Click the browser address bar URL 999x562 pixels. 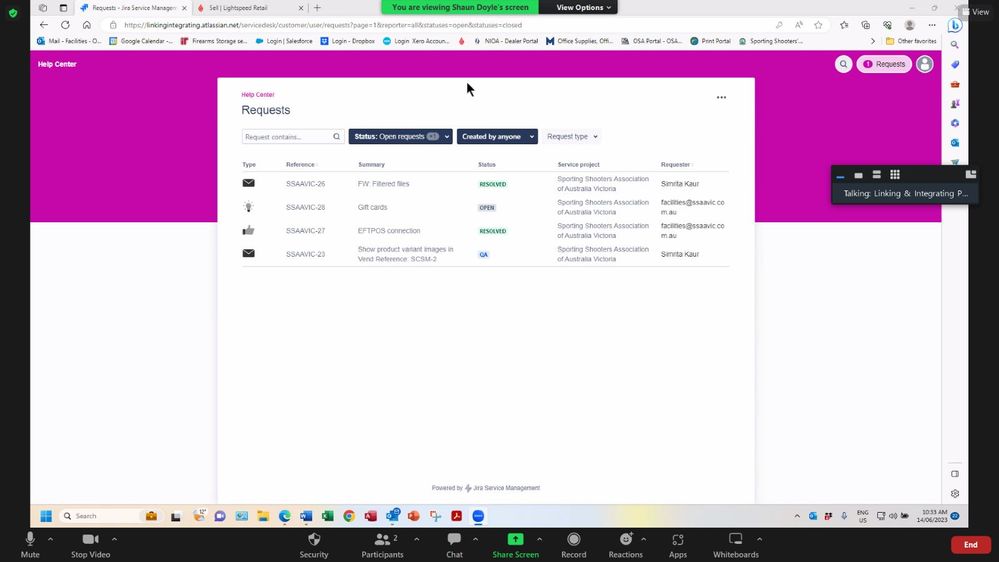tap(322, 25)
